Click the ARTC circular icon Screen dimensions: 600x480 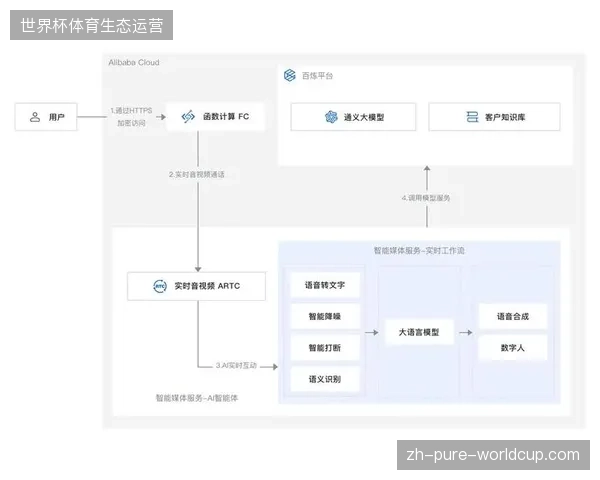coord(160,286)
